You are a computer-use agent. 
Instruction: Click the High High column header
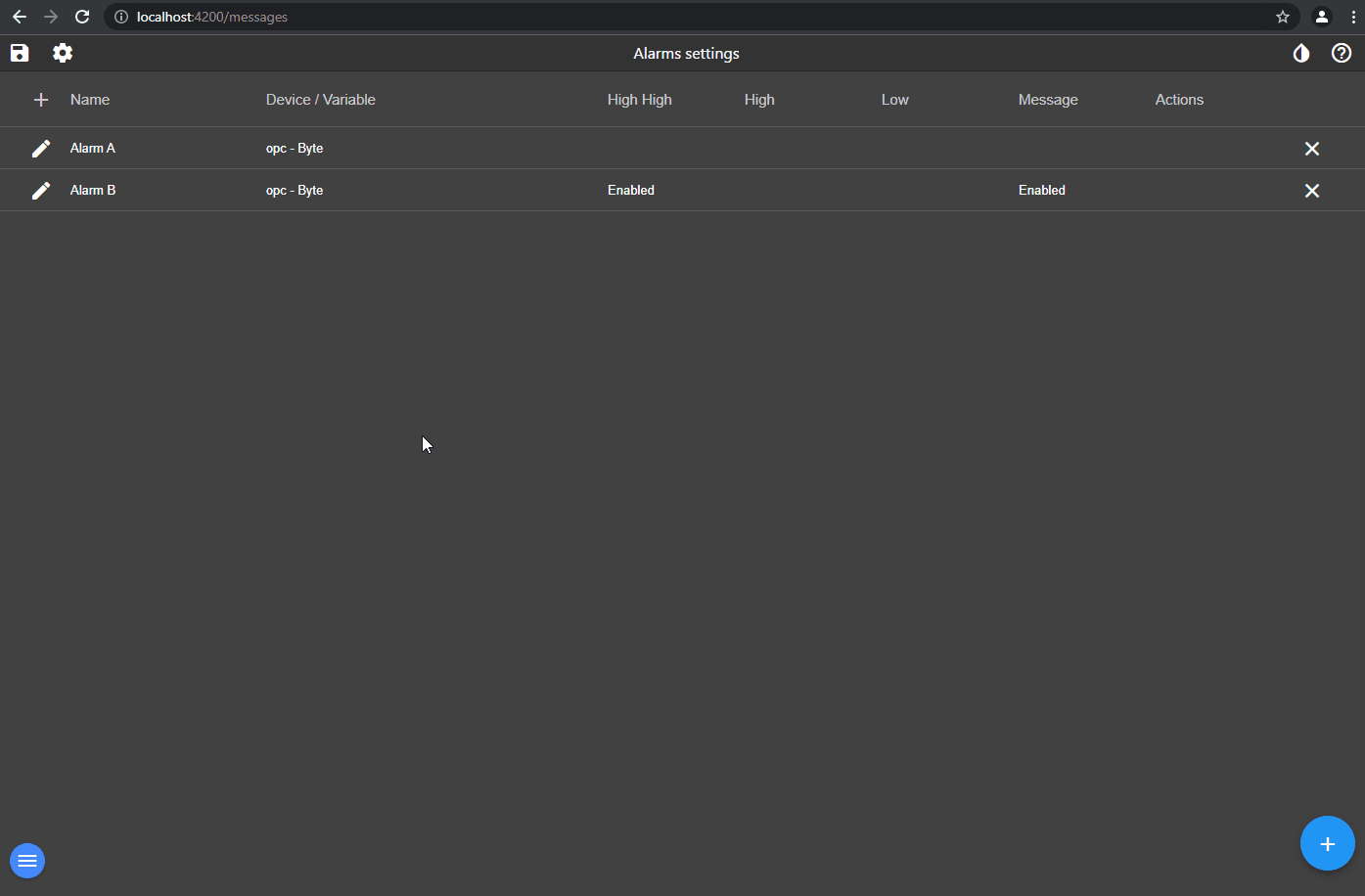click(x=639, y=100)
